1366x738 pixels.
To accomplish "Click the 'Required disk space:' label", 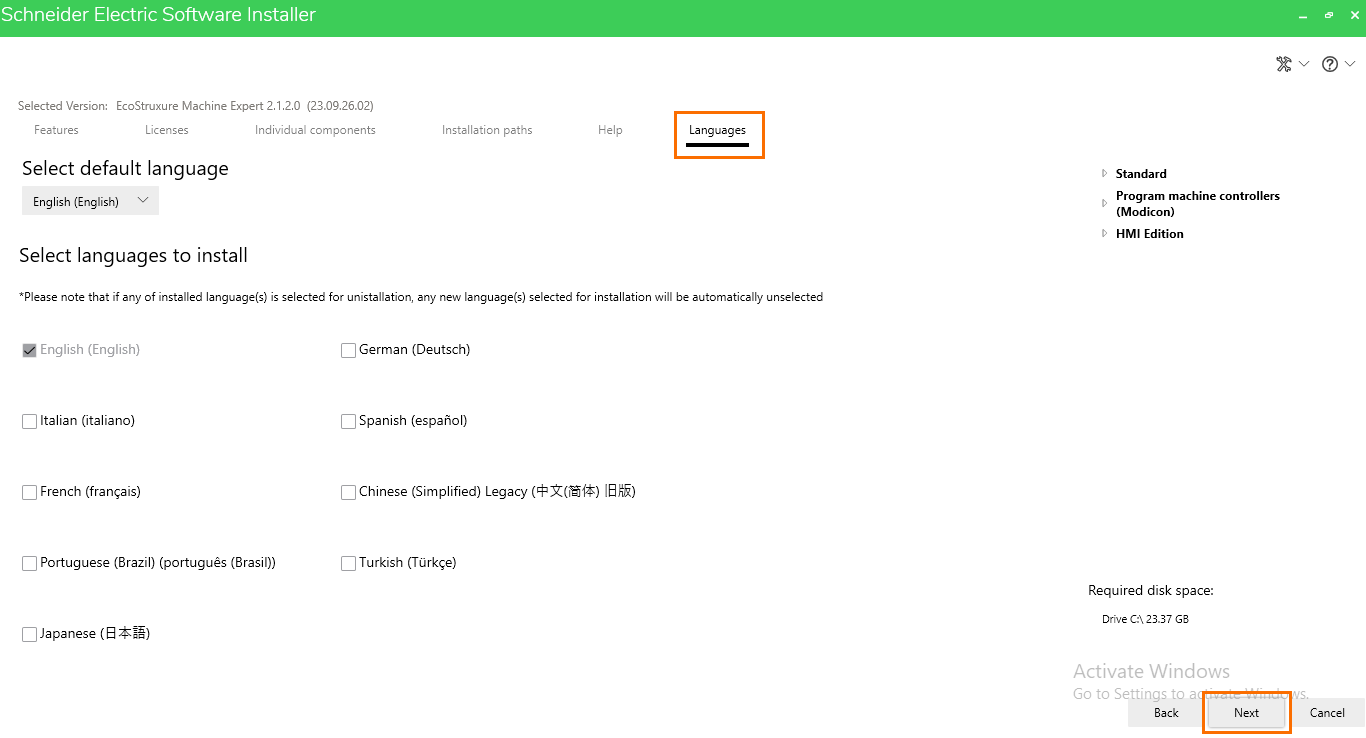I will [1151, 591].
